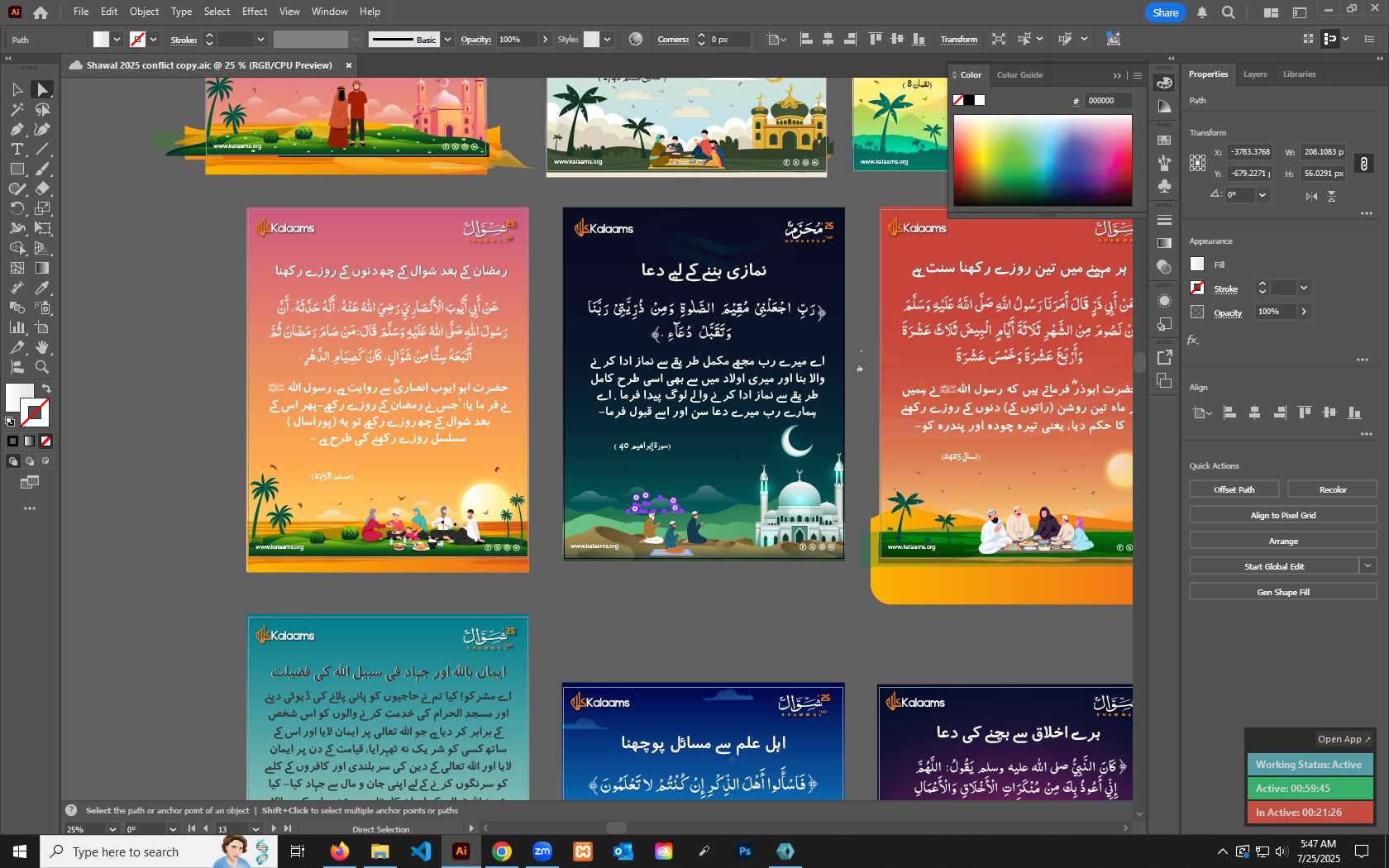Switch to the Color Guide tab
Viewport: 1389px width, 868px height.
click(x=1019, y=75)
